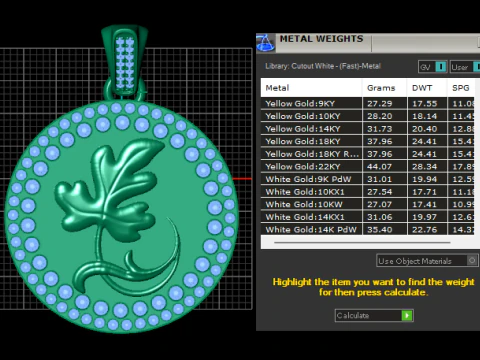Select White Gold:10KW row
Image resolution: width=480 pixels, height=360 pixels.
[x=367, y=204]
